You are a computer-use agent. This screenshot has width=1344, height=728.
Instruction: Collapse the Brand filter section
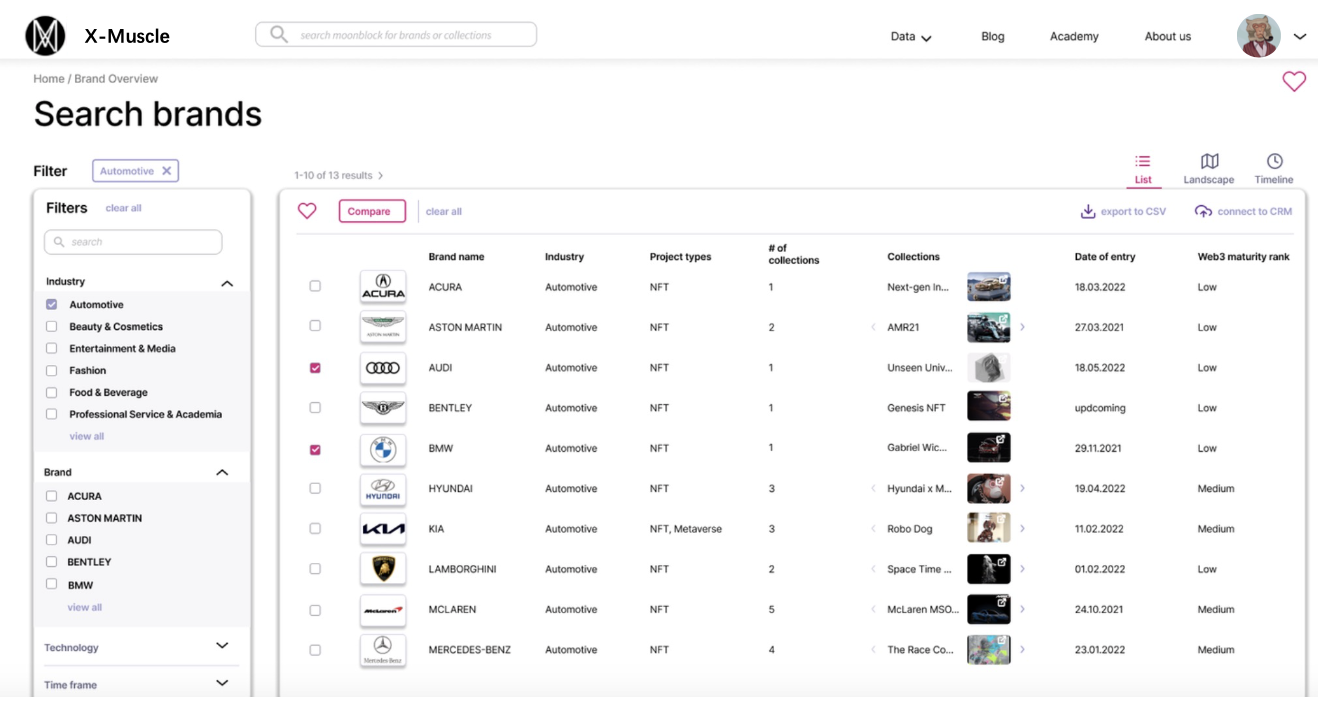223,472
